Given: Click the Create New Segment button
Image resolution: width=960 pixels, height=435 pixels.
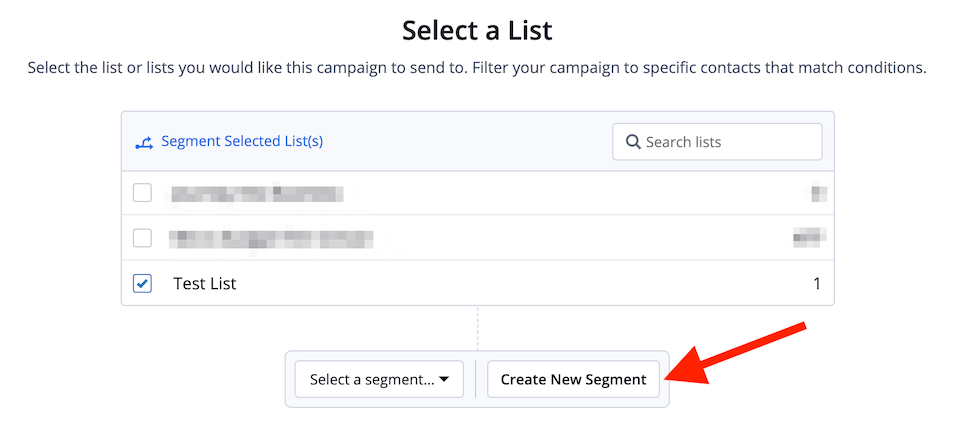Looking at the screenshot, I should point(573,379).
